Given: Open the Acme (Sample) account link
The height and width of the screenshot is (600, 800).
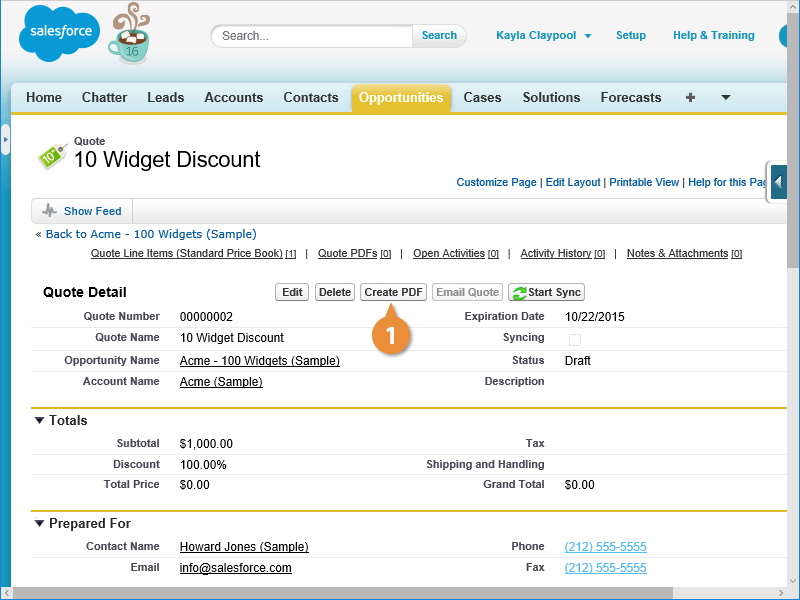Looking at the screenshot, I should [221, 382].
